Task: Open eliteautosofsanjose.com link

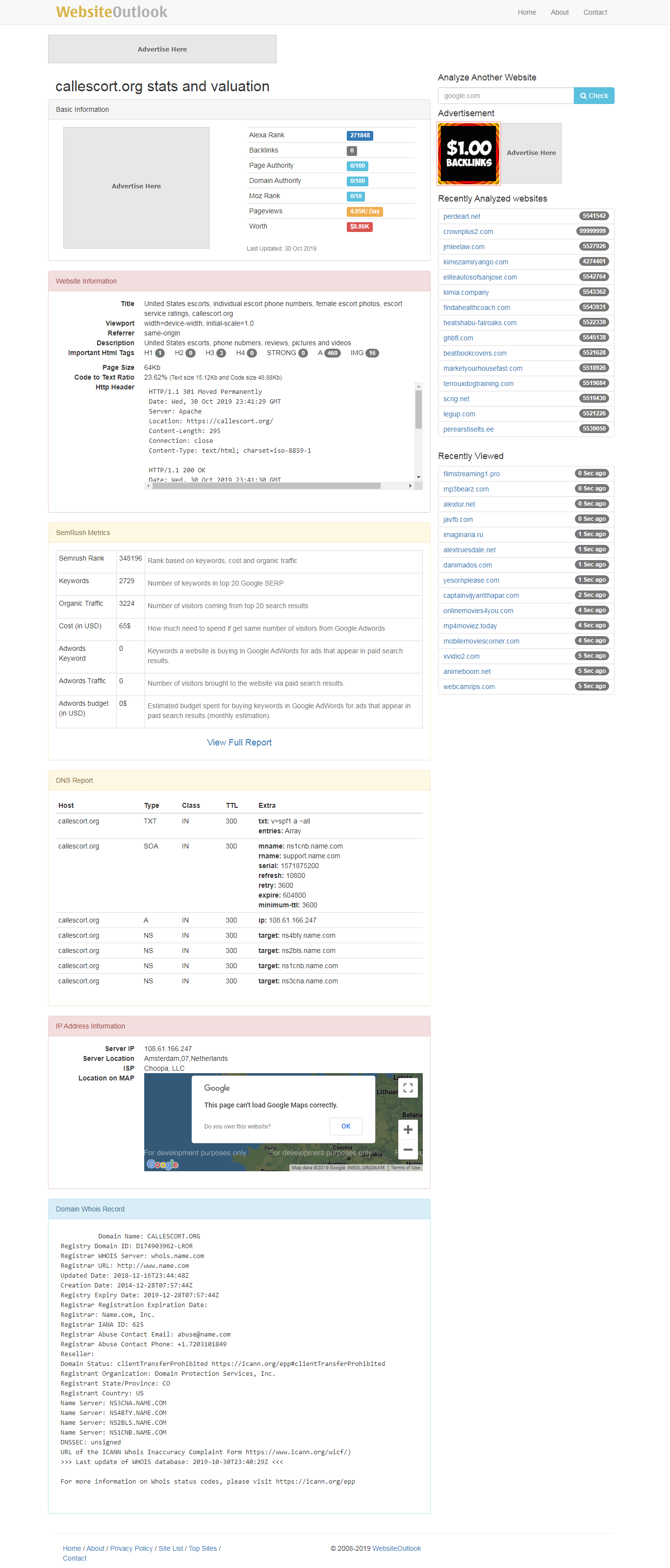Action: pyautogui.click(x=480, y=277)
